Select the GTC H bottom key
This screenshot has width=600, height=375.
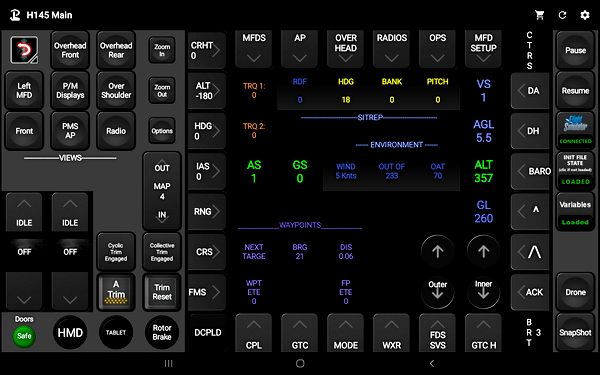click(x=483, y=333)
